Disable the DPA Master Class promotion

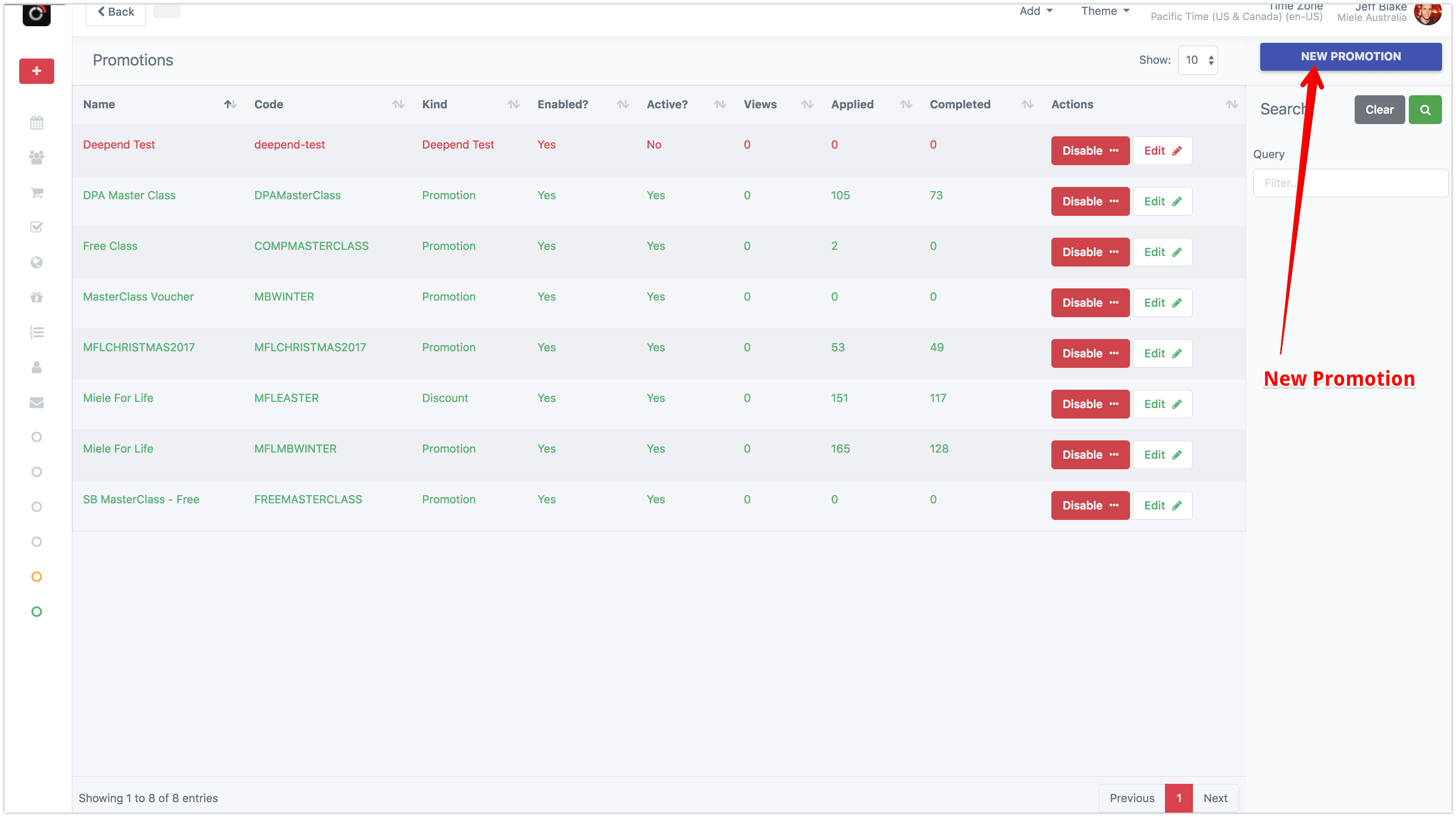(1090, 202)
